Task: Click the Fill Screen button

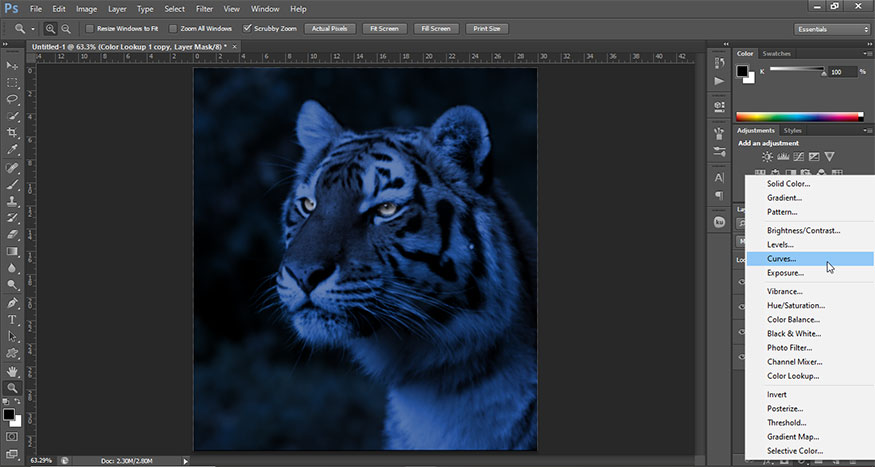Action: click(x=436, y=28)
